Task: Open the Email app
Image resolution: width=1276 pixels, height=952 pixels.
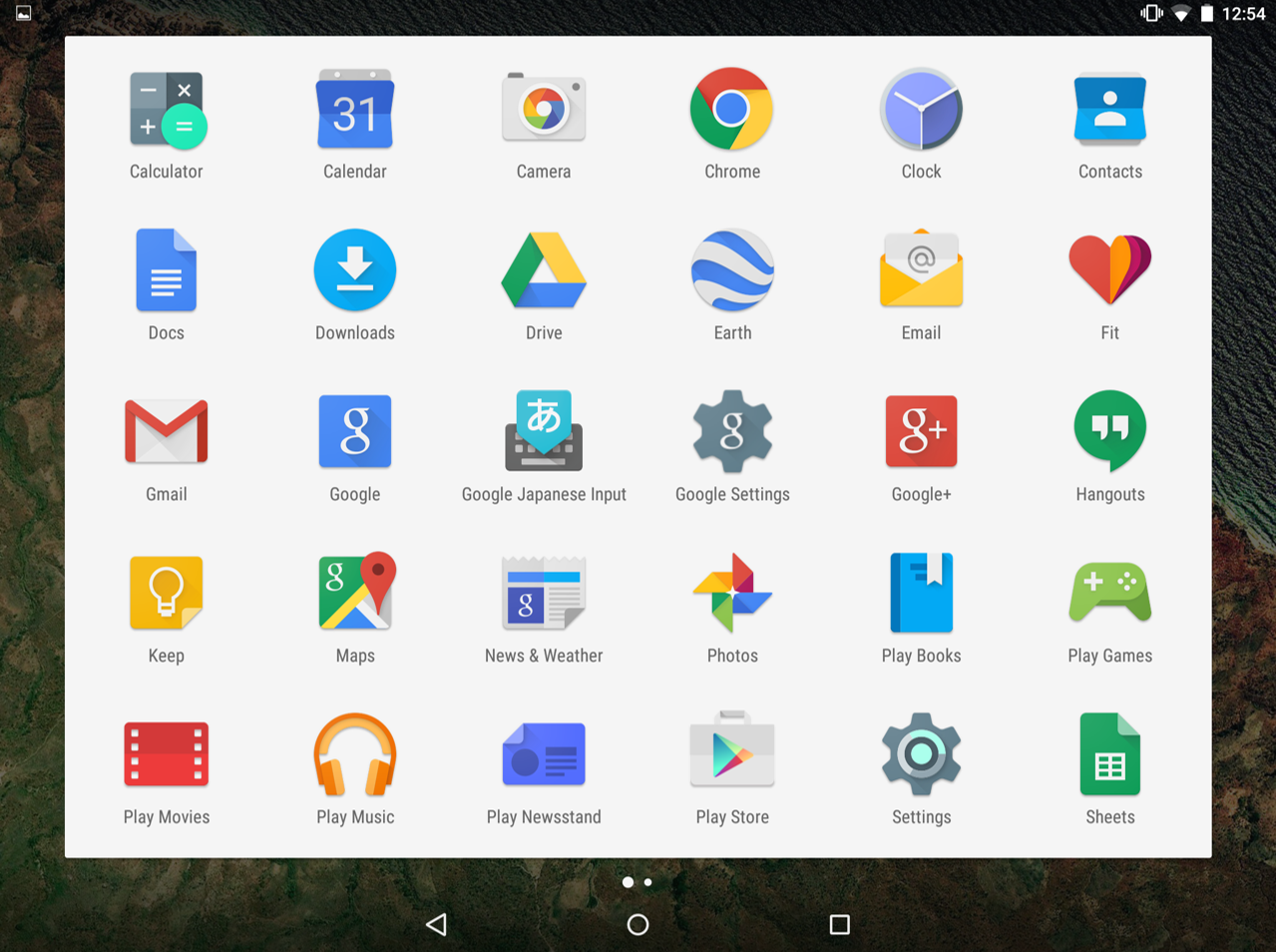Action: (921, 269)
